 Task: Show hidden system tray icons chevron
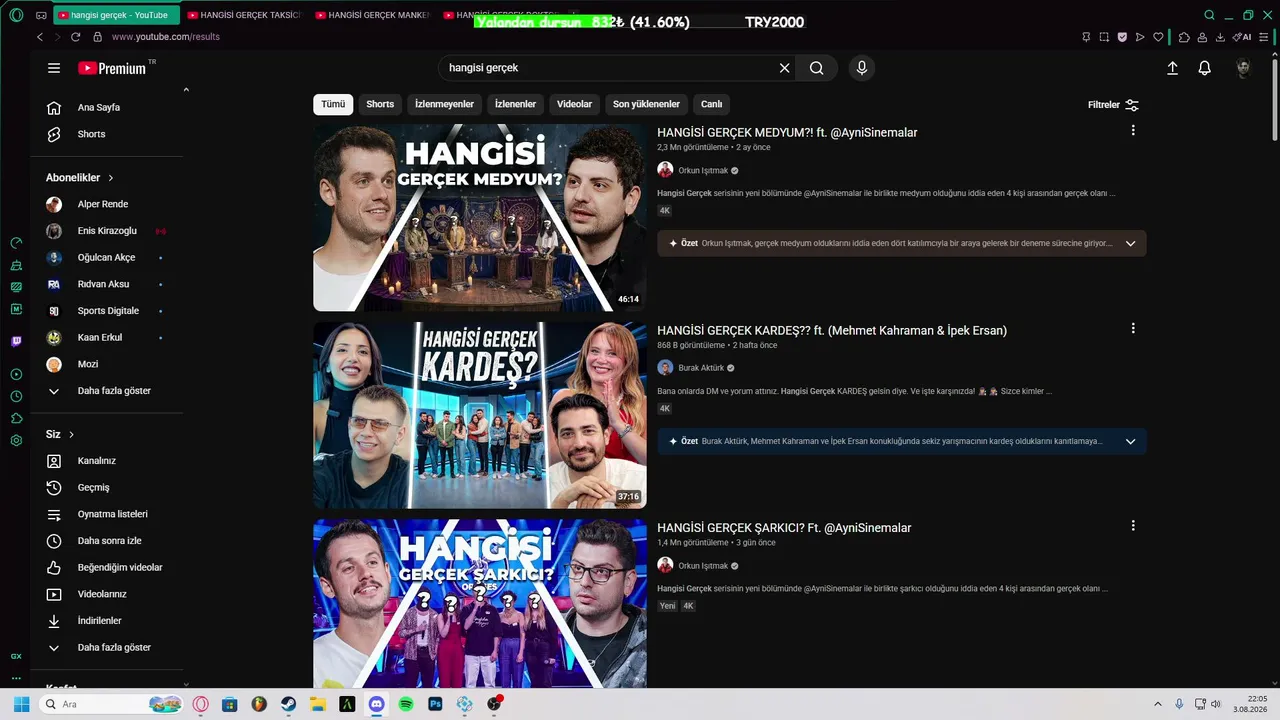tap(1158, 704)
